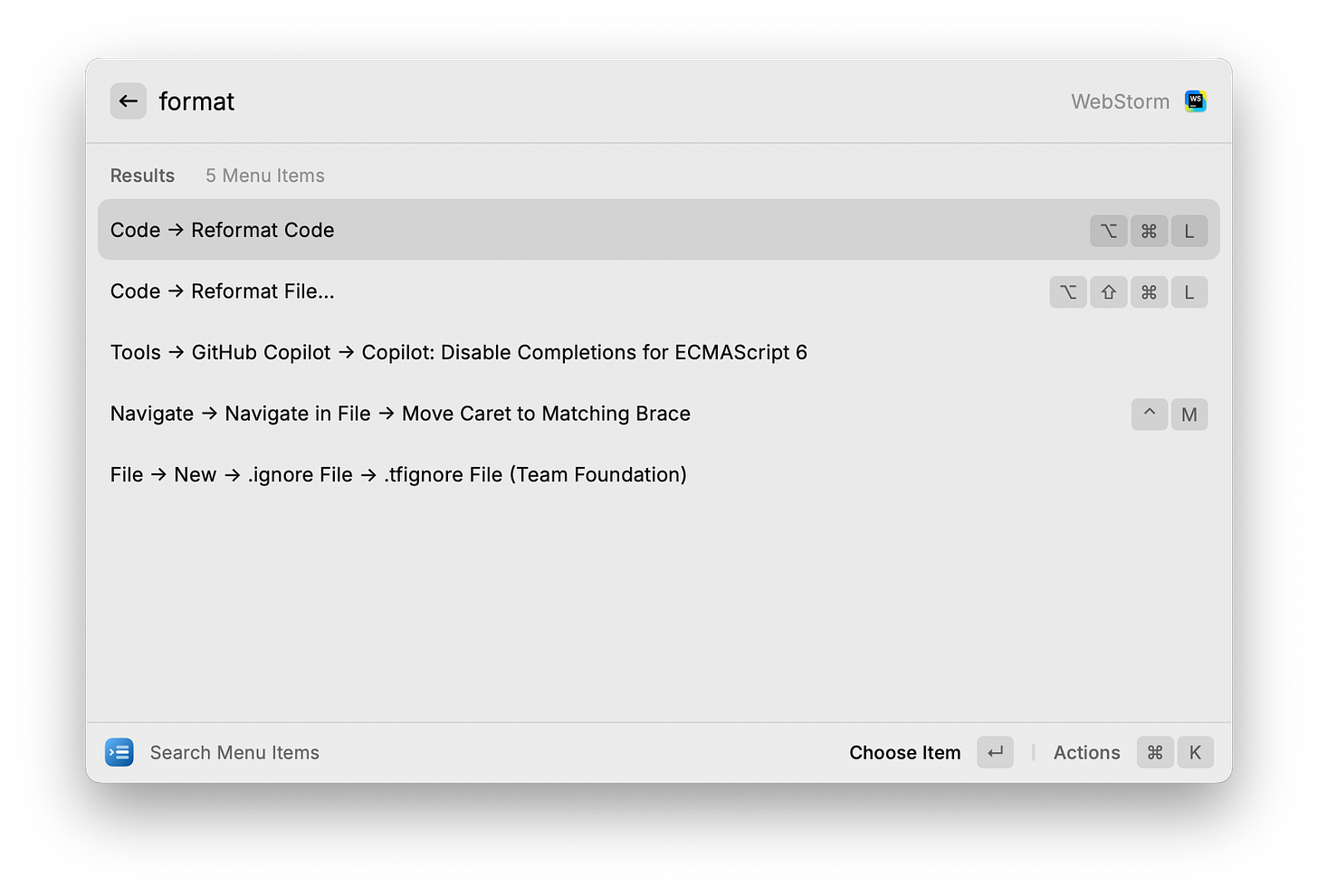Select '.tfignore File (Team Foundation)' result

[659, 475]
